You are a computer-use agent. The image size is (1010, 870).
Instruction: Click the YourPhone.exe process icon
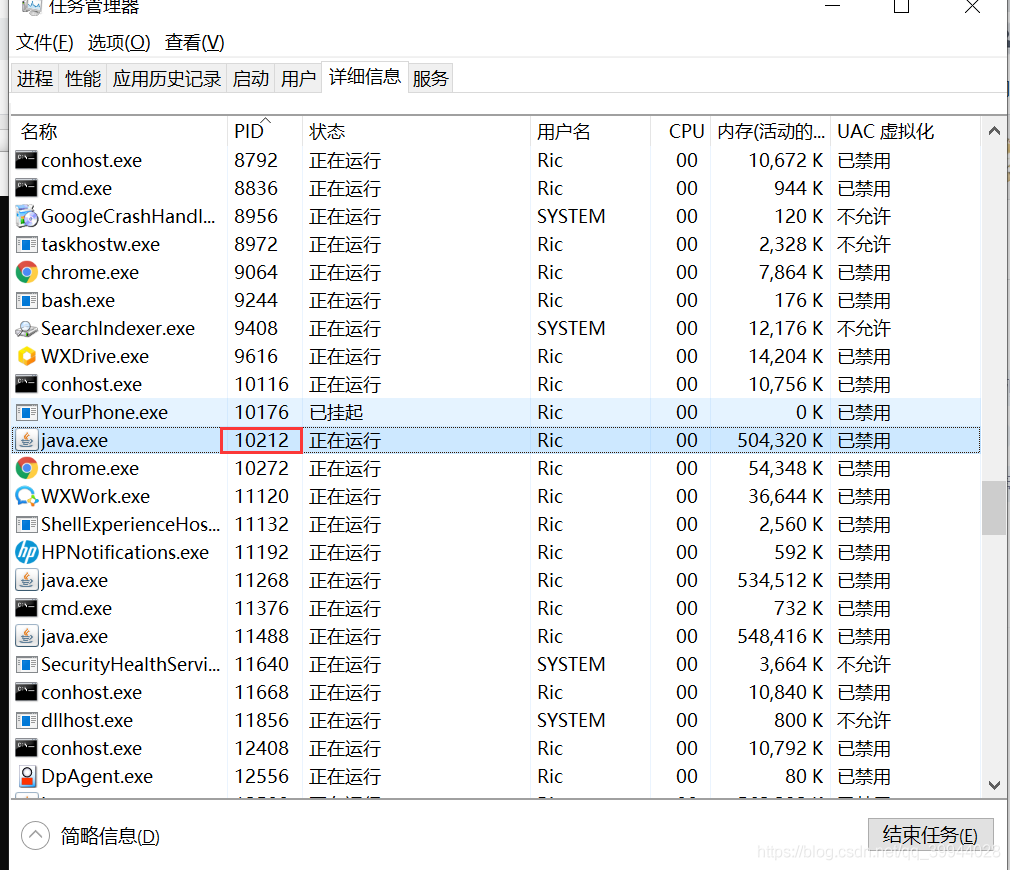click(x=26, y=412)
